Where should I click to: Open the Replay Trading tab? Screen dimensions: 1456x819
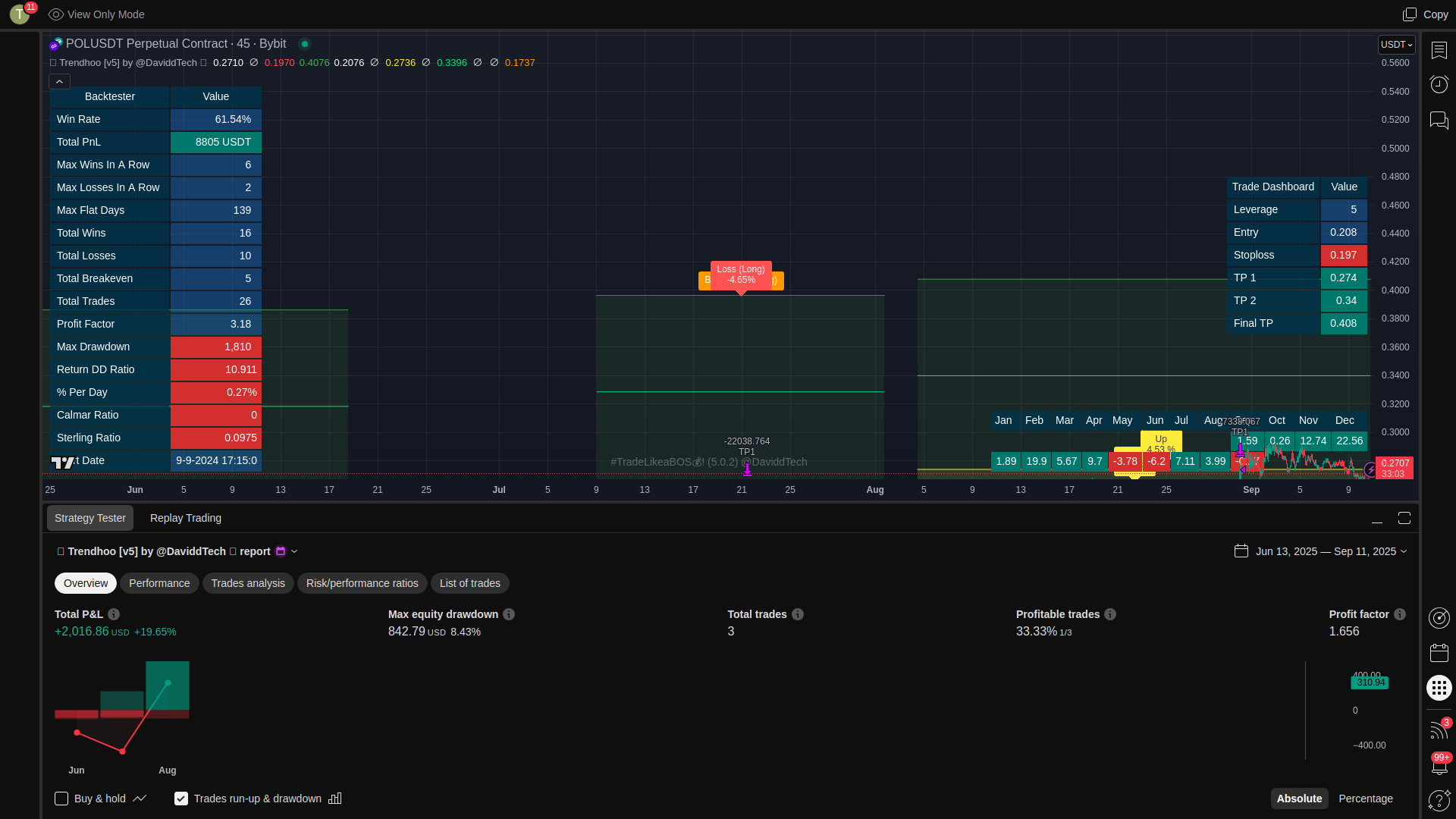coord(186,518)
